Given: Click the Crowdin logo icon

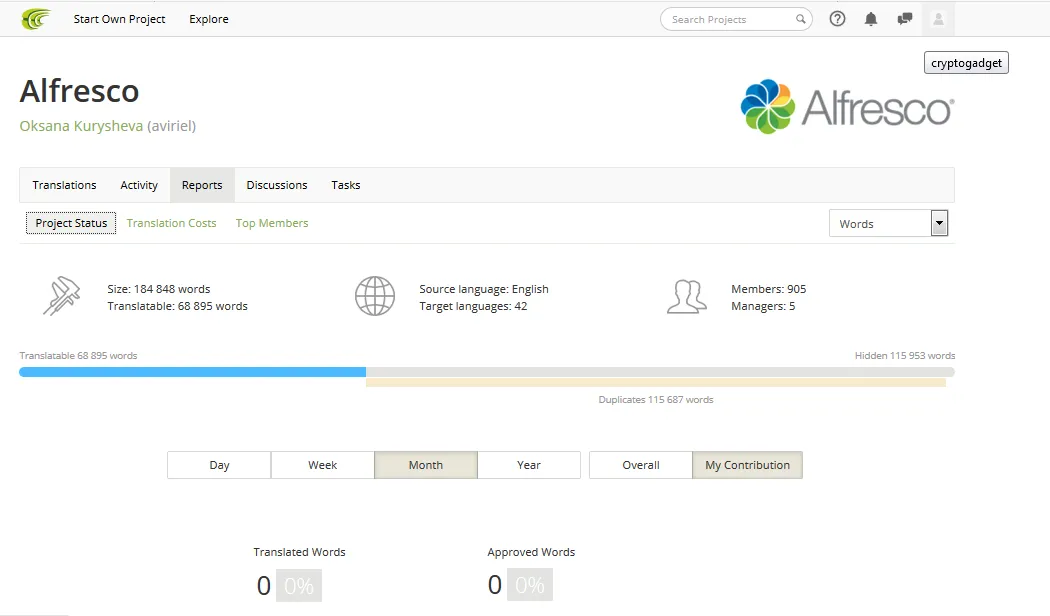Looking at the screenshot, I should click(x=36, y=19).
